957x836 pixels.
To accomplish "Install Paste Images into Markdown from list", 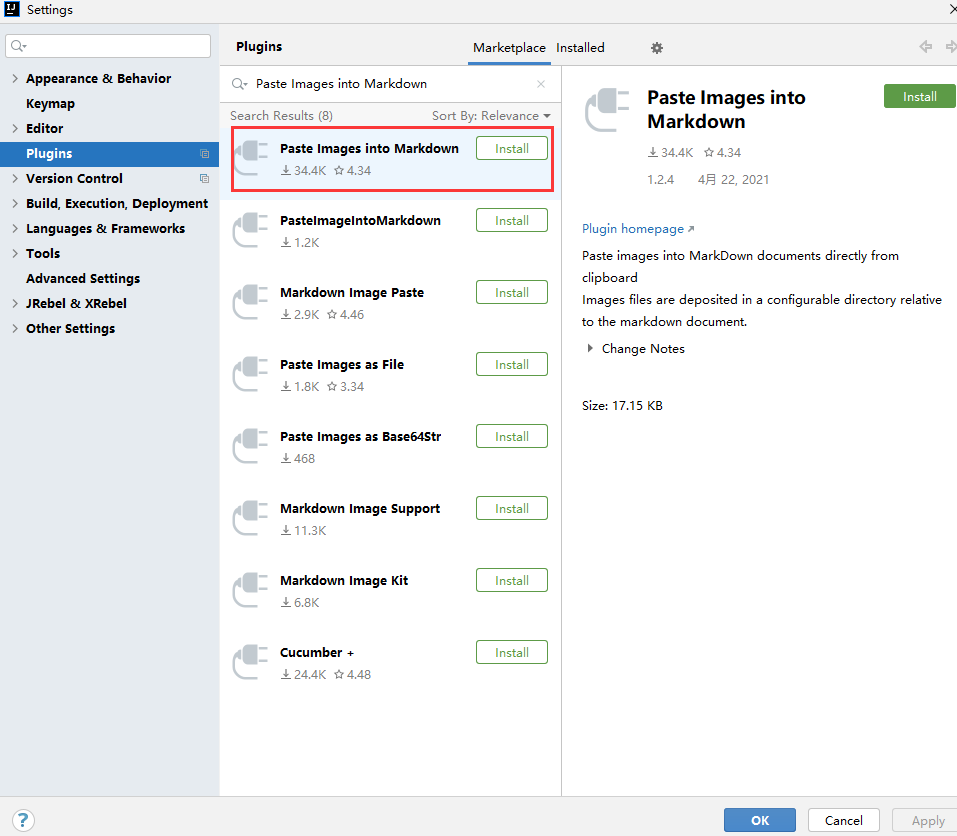I will click(x=511, y=149).
